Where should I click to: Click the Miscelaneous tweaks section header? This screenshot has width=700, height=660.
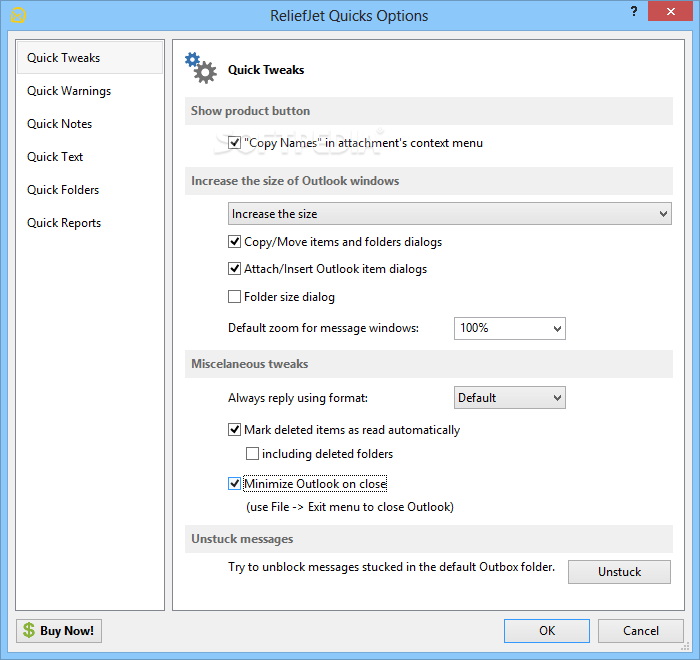[429, 364]
